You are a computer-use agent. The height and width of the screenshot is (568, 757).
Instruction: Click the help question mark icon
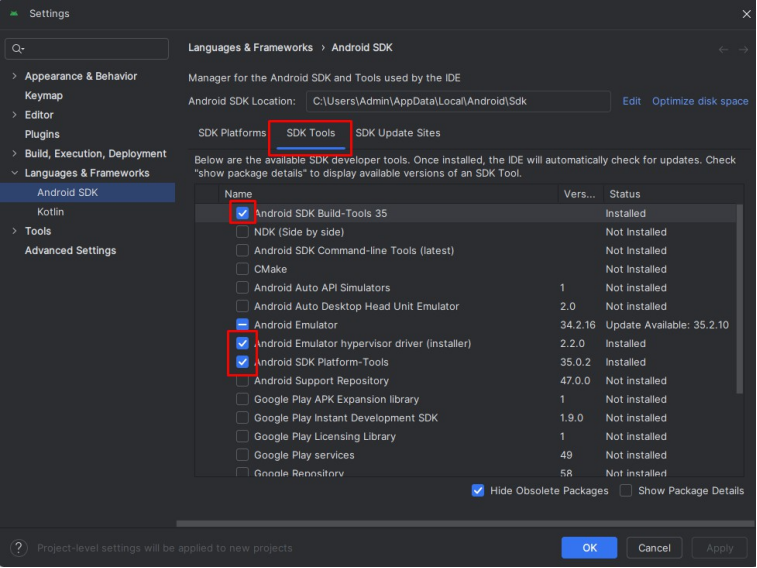[18, 548]
